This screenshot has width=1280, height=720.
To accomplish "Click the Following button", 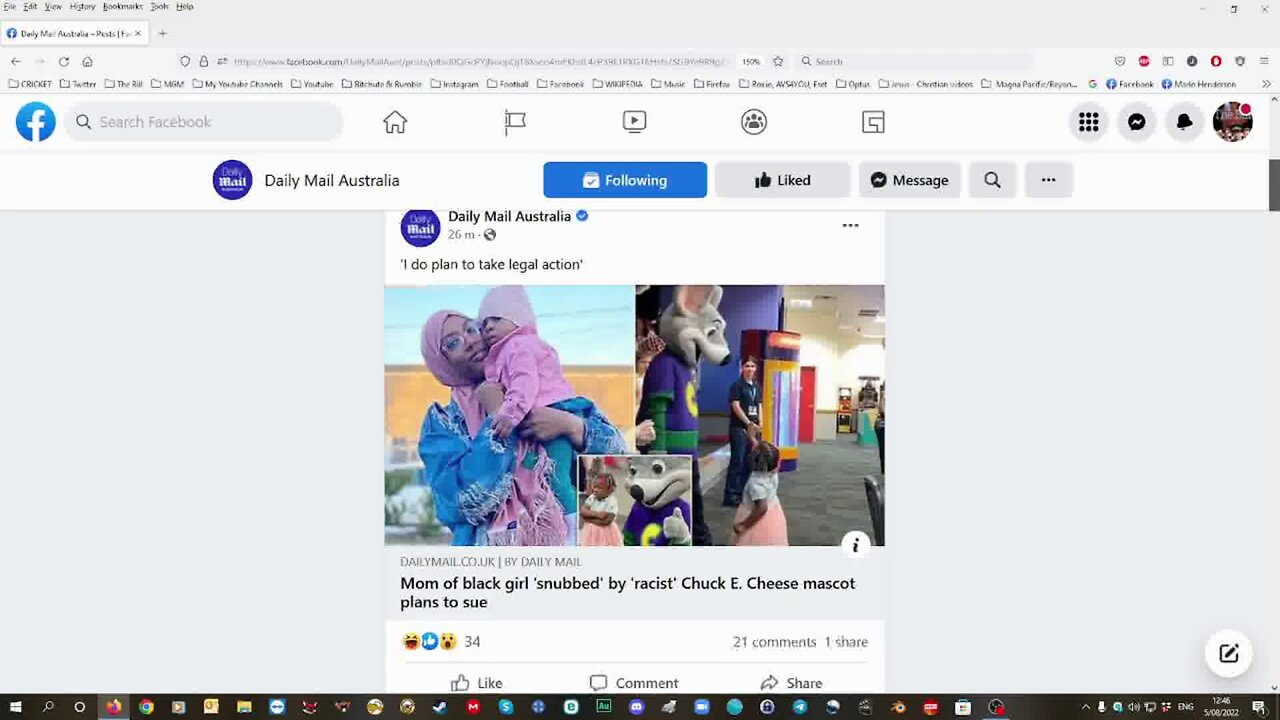I will click(x=625, y=180).
